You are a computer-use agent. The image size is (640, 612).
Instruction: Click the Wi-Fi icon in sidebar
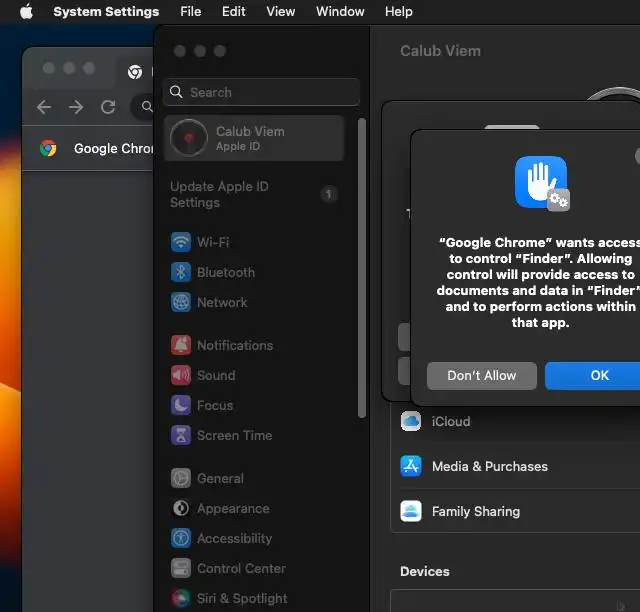point(181,242)
